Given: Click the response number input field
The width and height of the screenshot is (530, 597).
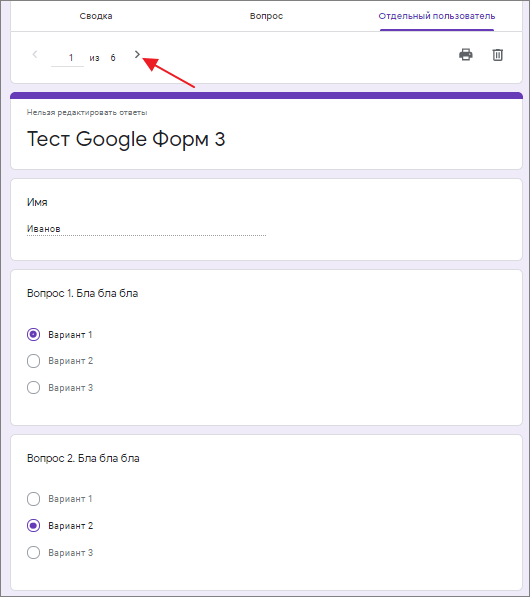Looking at the screenshot, I should click(67, 58).
